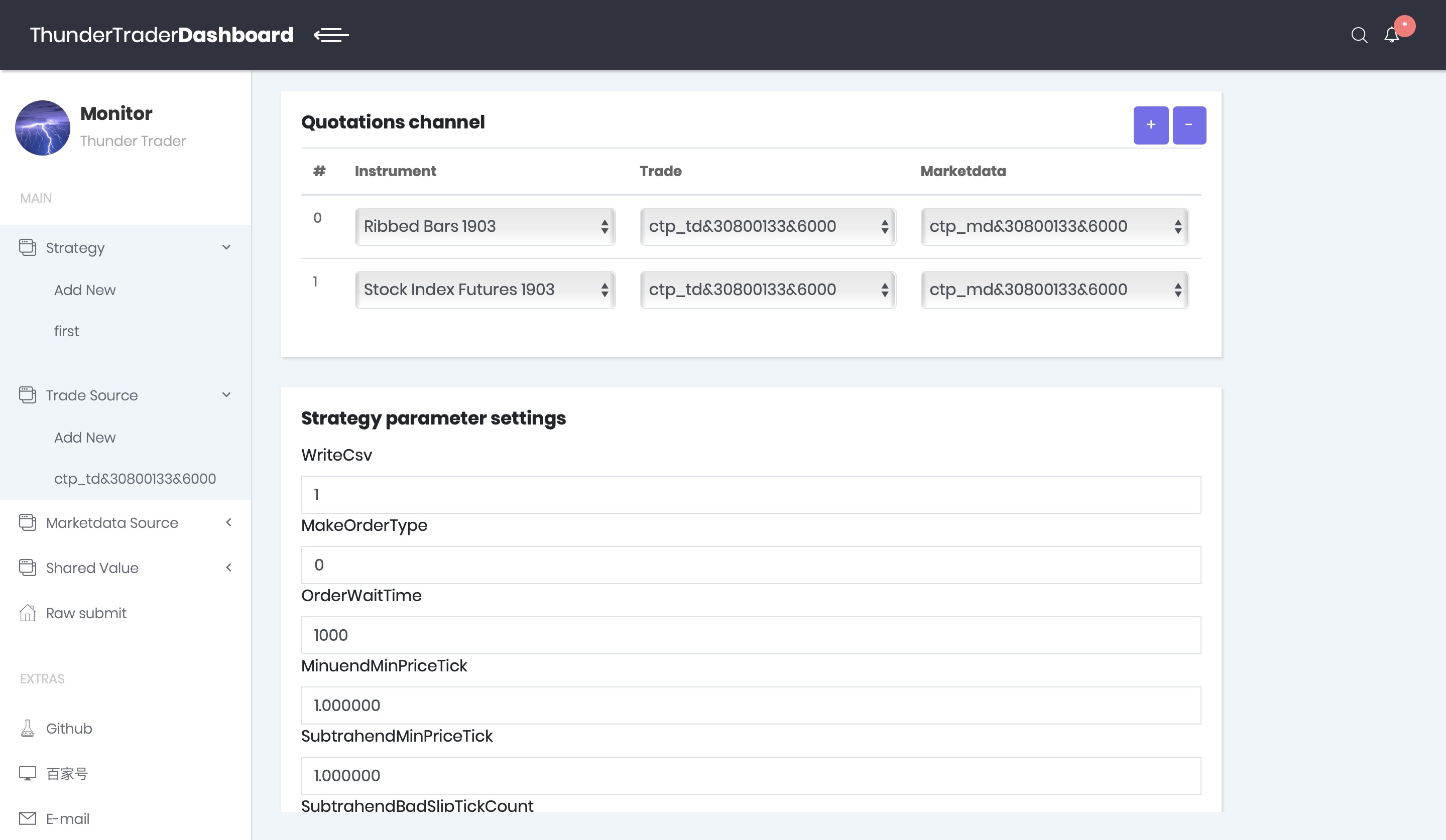Click the OrderWaitTime input field
The height and width of the screenshot is (840, 1446).
751,635
